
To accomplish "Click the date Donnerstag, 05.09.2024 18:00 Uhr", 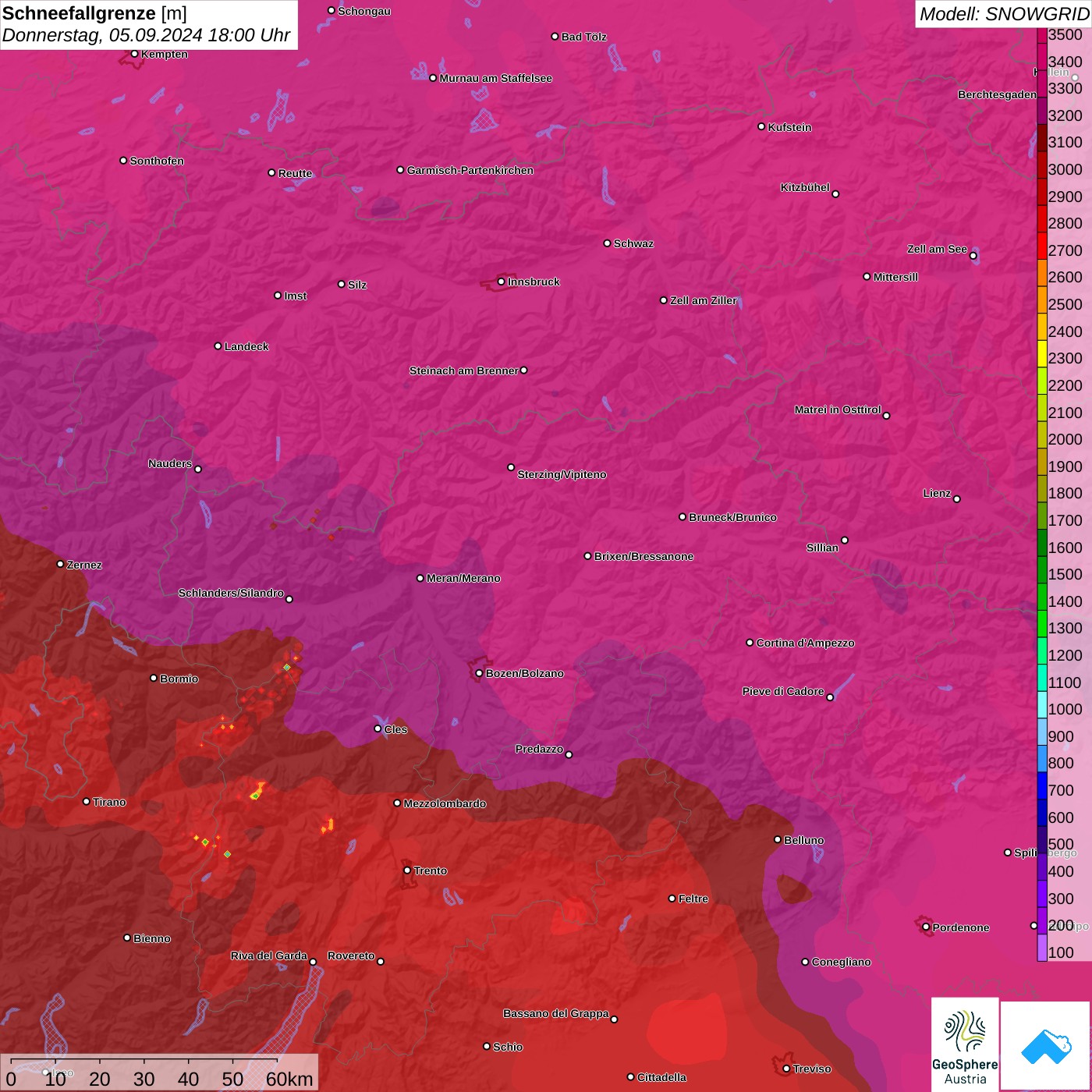I will point(146,35).
